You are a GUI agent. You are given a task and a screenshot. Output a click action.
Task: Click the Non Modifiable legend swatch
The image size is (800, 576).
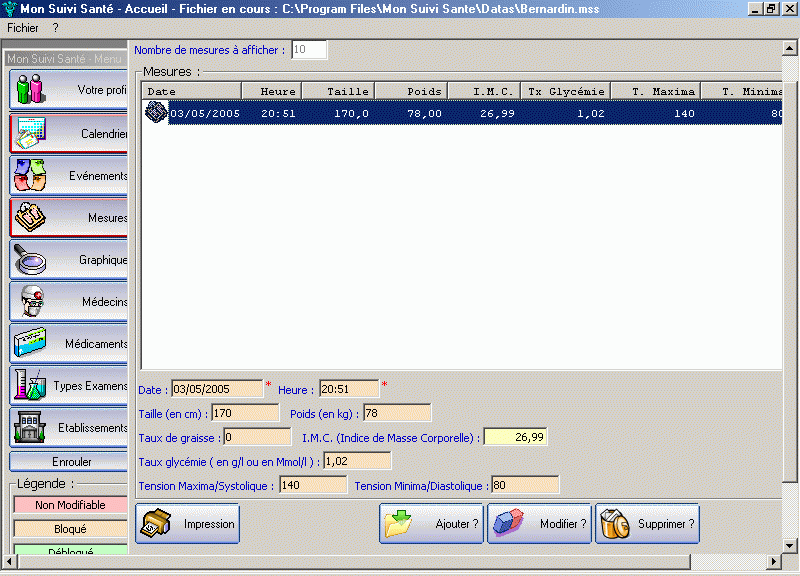(70, 505)
